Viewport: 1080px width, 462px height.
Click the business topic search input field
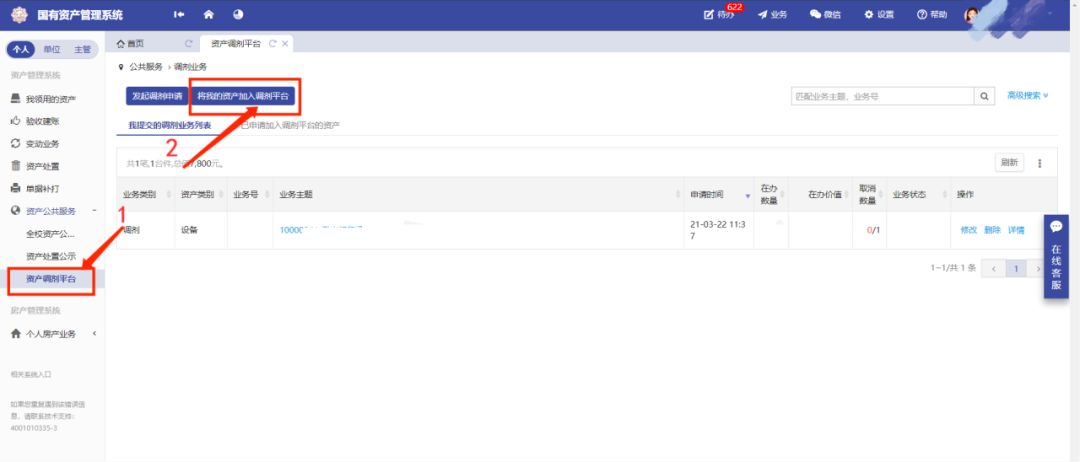click(881, 96)
